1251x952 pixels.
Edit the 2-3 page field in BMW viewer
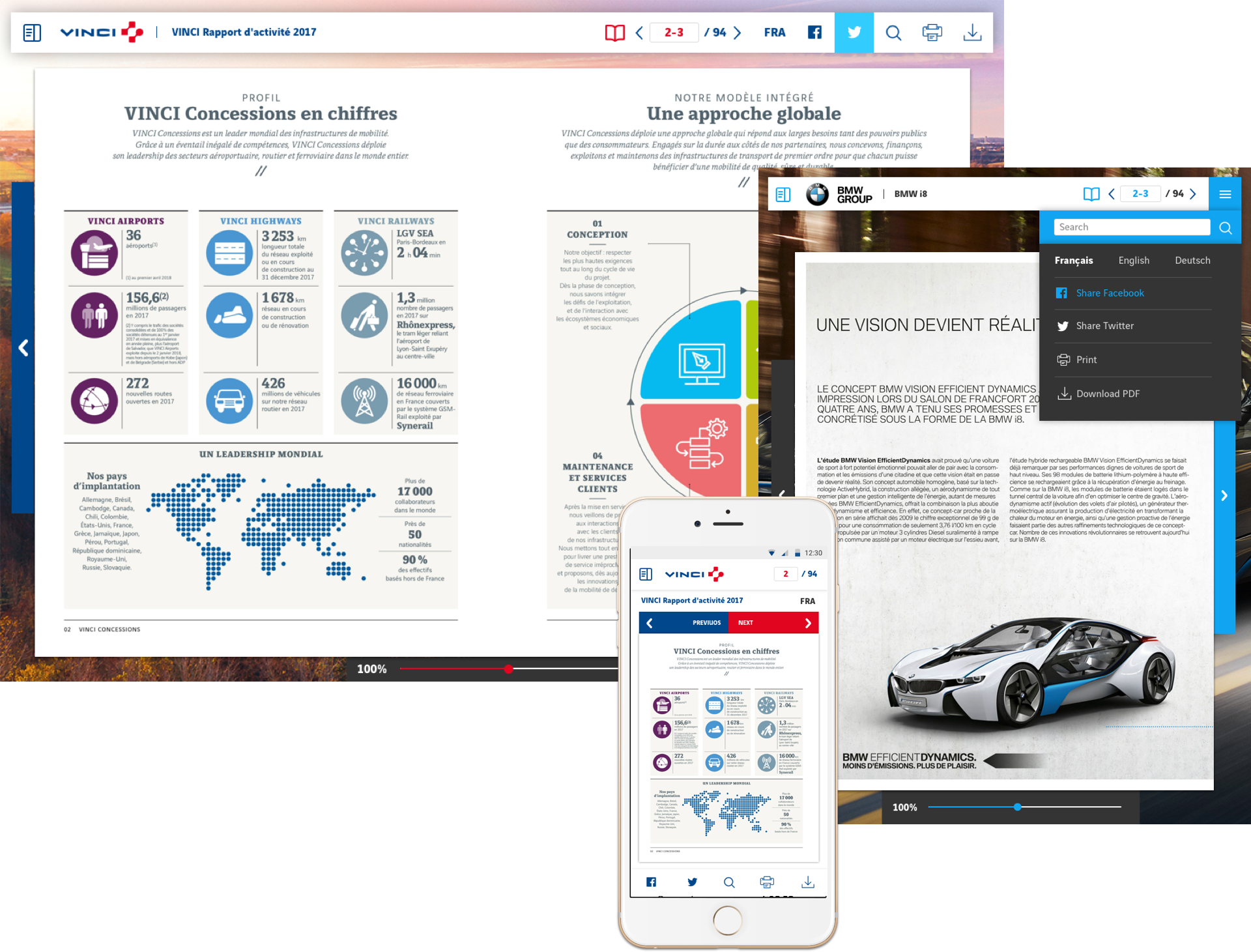(x=1140, y=194)
